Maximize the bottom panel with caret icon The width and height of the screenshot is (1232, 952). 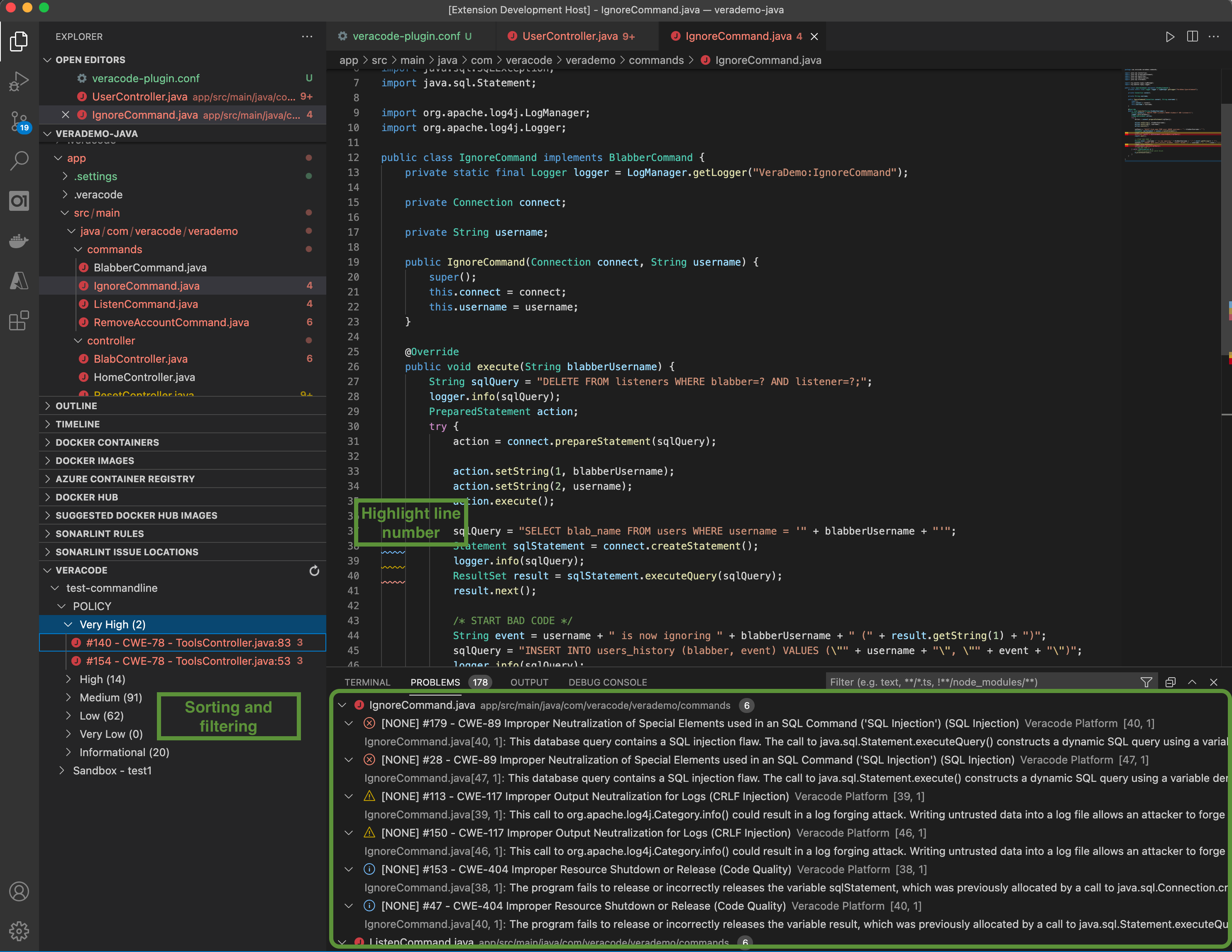click(1192, 682)
